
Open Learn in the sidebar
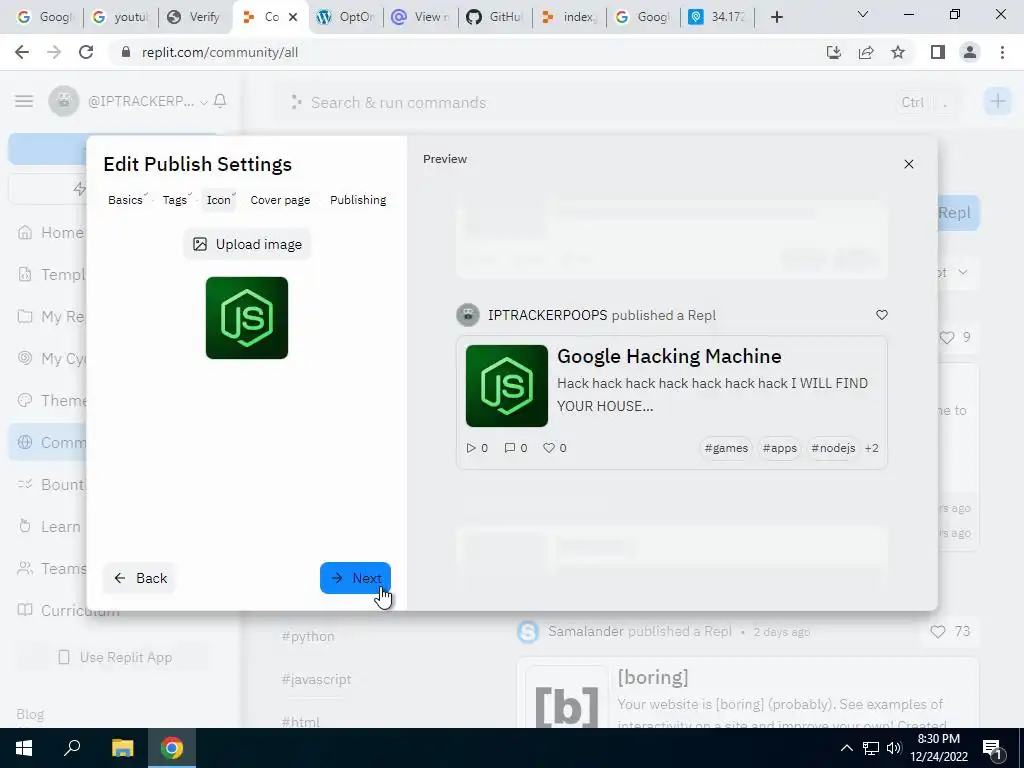point(51,526)
